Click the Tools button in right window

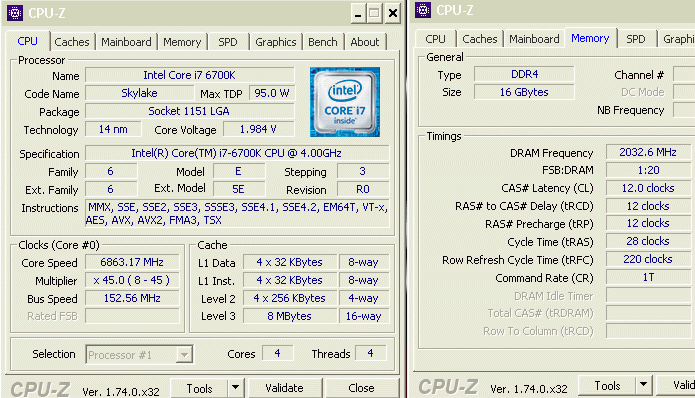pyautogui.click(x=607, y=386)
